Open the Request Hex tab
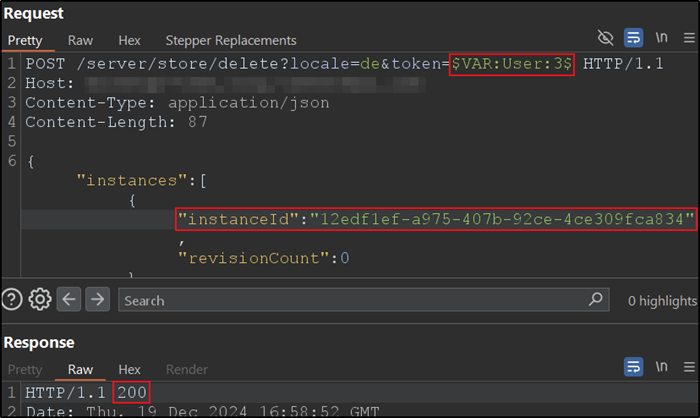The width and height of the screenshot is (700, 418). 129,40
